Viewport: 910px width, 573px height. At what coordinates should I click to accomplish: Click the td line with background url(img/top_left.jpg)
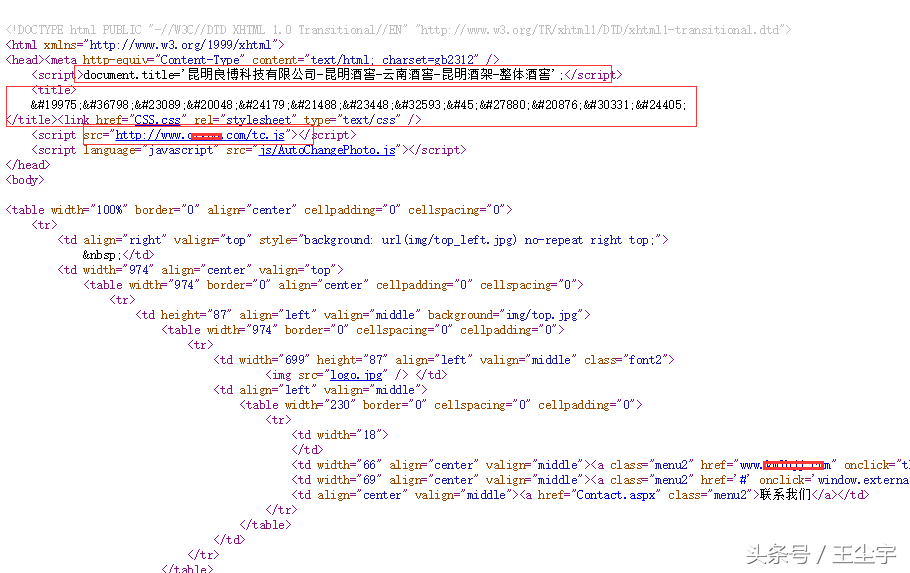click(363, 240)
